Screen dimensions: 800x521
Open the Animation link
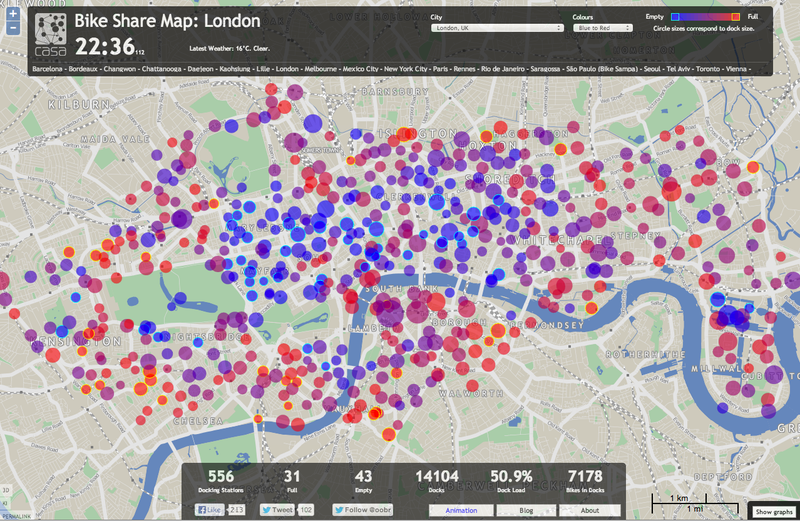tap(461, 510)
